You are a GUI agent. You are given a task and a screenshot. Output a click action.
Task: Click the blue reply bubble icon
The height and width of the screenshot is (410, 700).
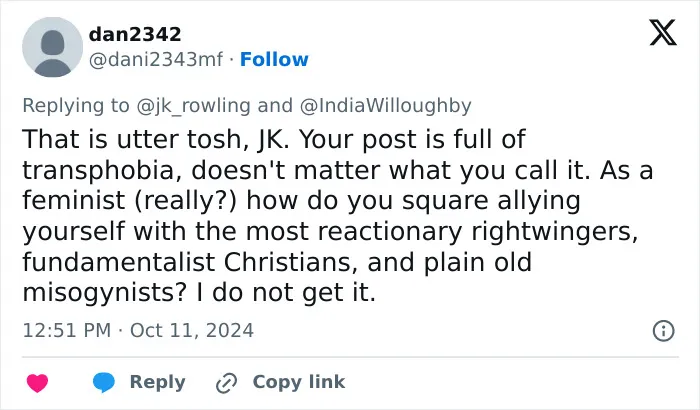(104, 383)
